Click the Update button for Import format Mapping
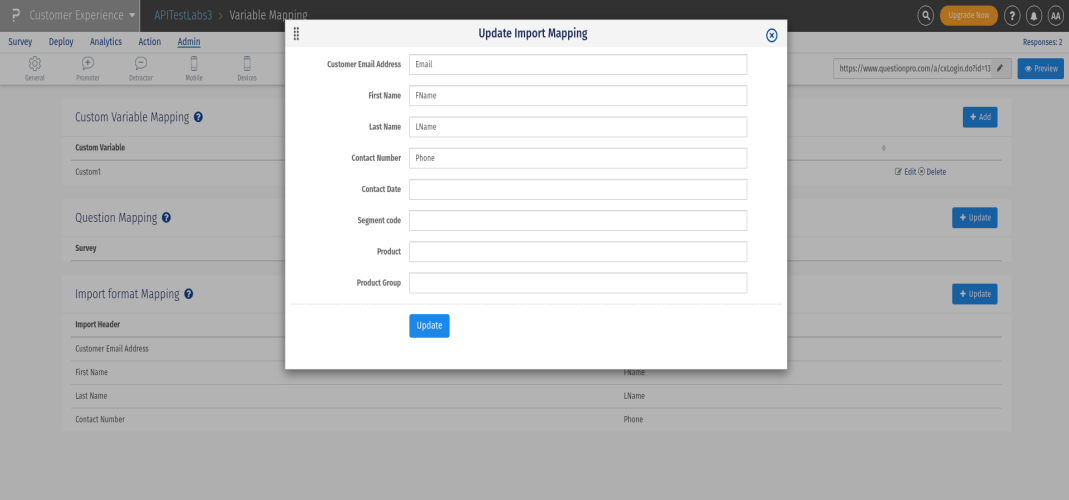The height and width of the screenshot is (500, 1069). [975, 294]
